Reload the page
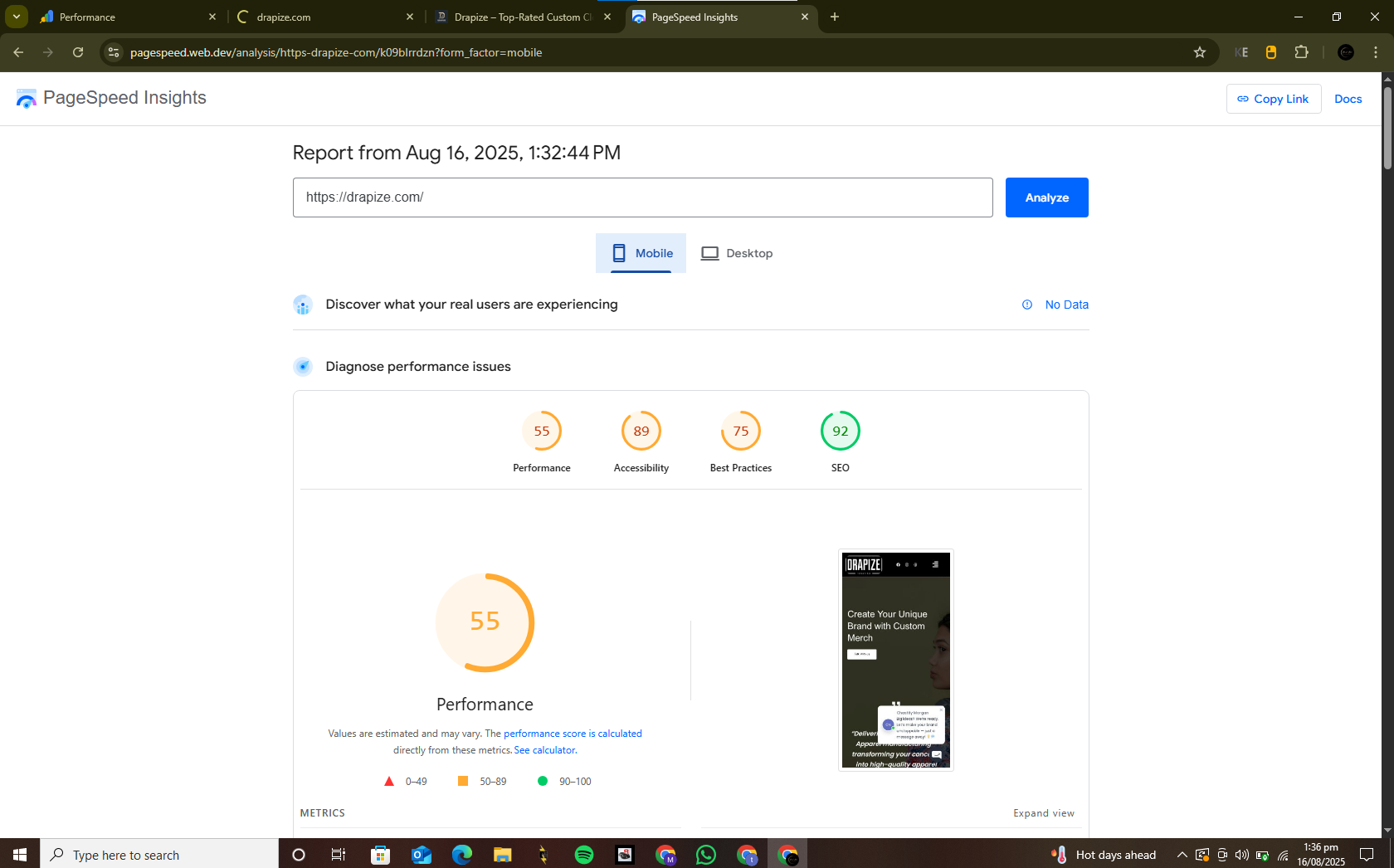This screenshot has width=1394, height=868. tap(78, 52)
